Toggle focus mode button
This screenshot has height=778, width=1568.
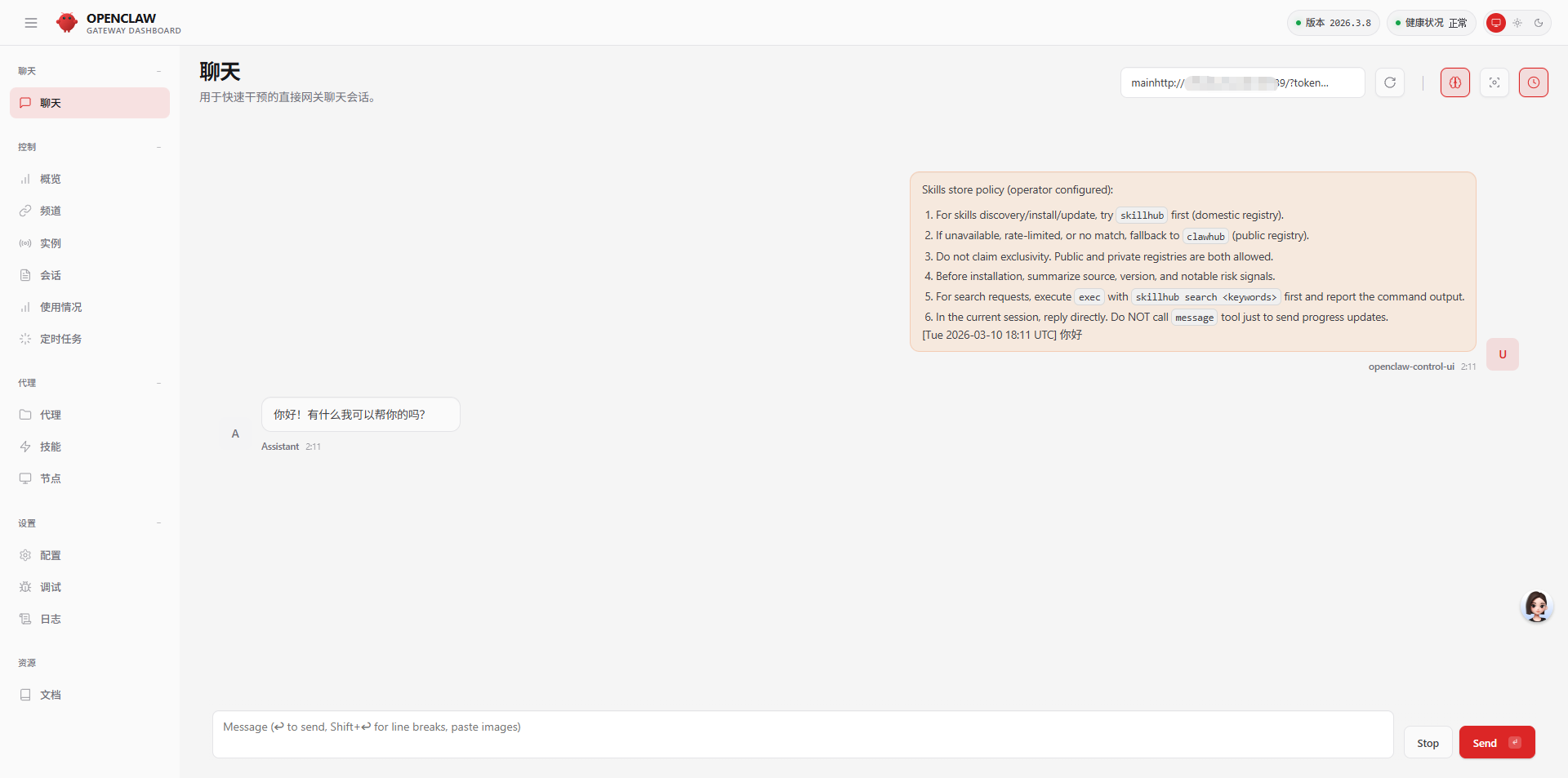tap(1494, 82)
